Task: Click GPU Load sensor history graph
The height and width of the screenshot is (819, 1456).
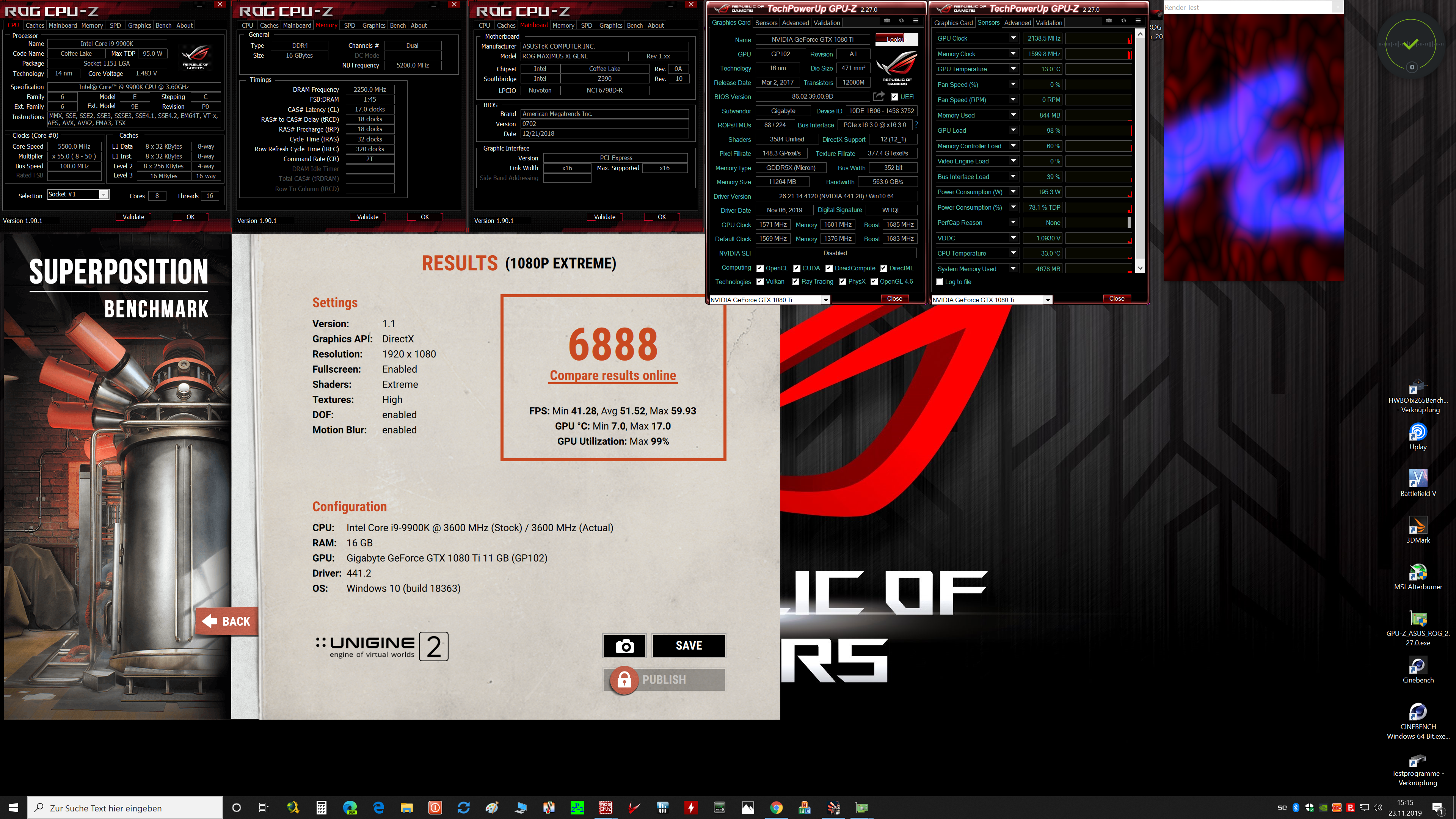Action: [1098, 130]
